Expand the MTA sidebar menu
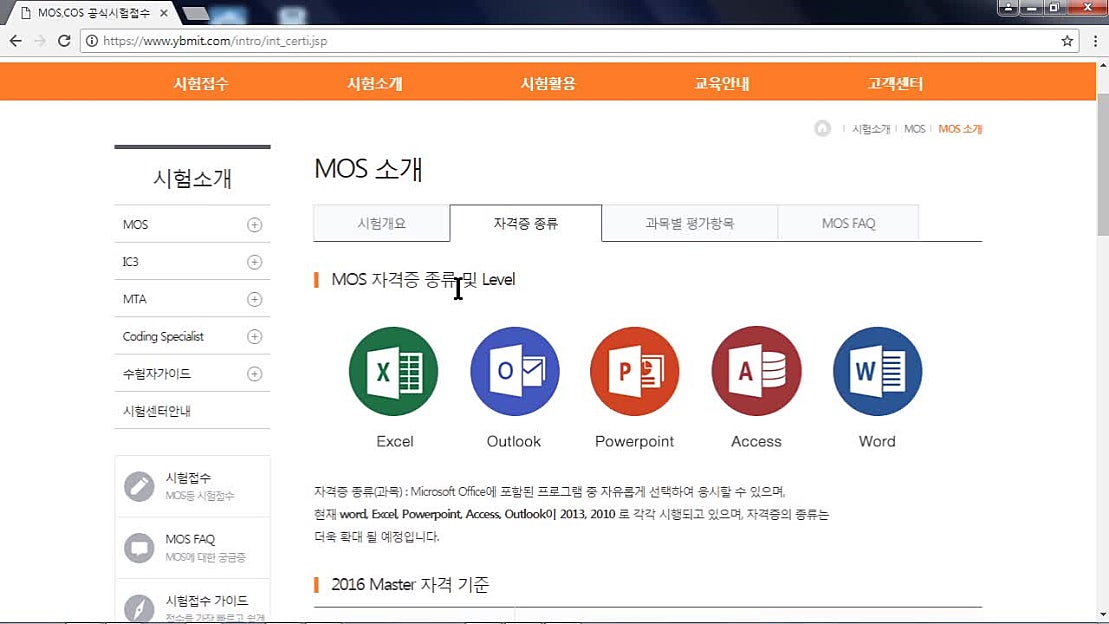 (255, 298)
